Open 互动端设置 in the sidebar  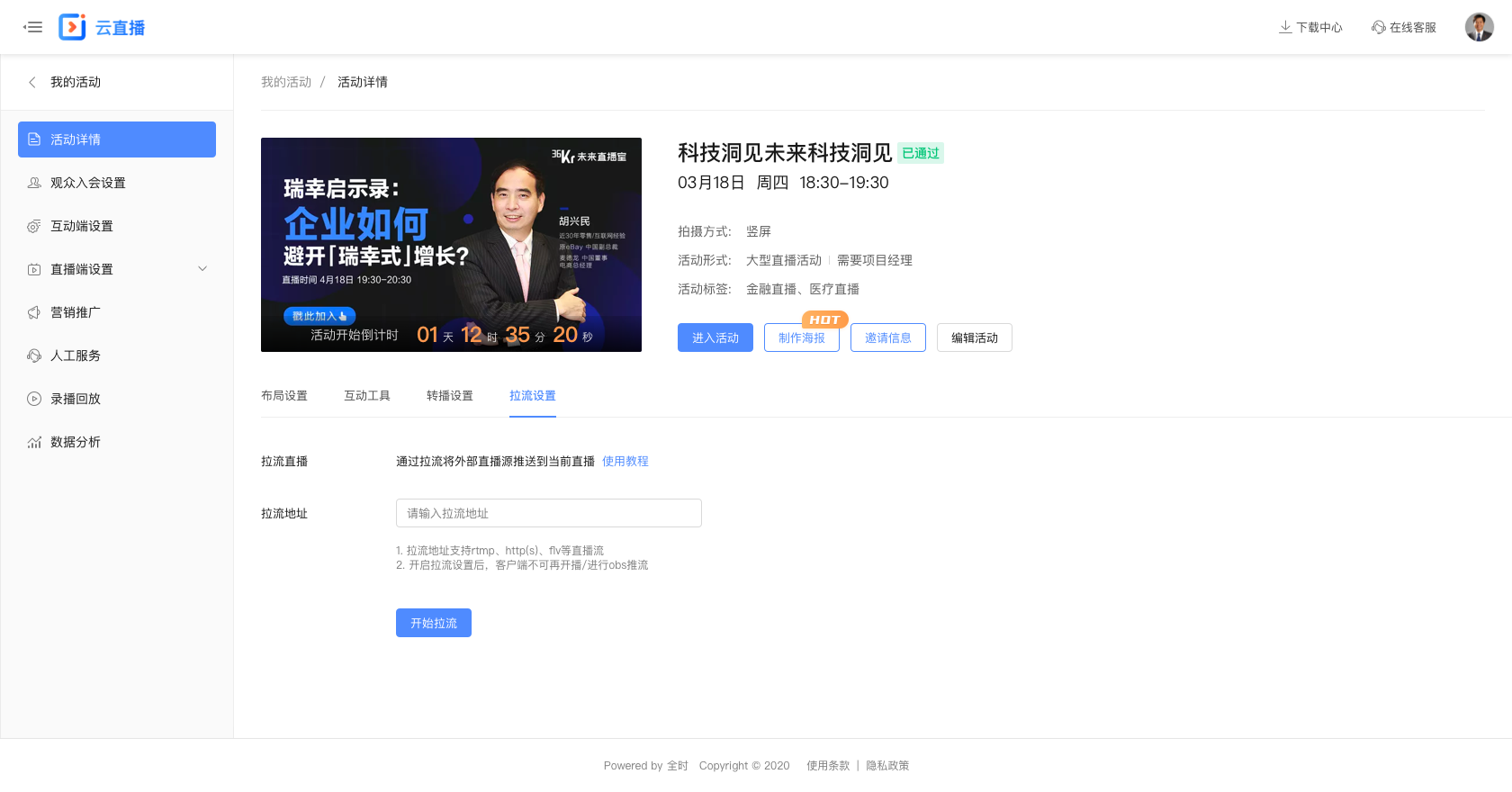click(82, 226)
